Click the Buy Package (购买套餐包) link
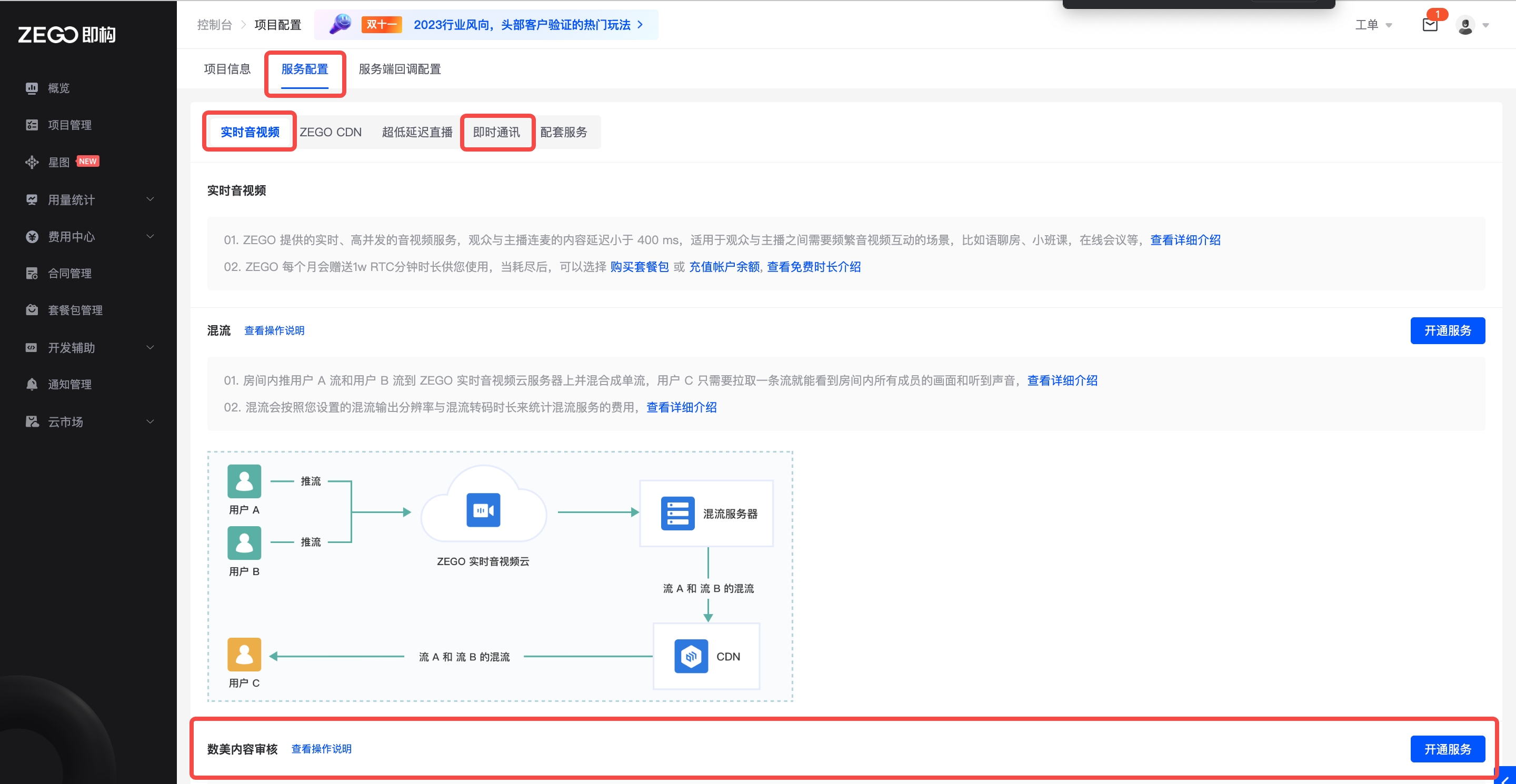 tap(639, 267)
